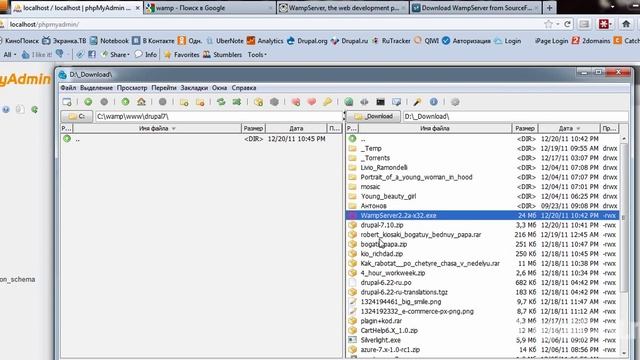Click the browser home icon
The image size is (640, 360).
pyautogui.click(x=626, y=24)
